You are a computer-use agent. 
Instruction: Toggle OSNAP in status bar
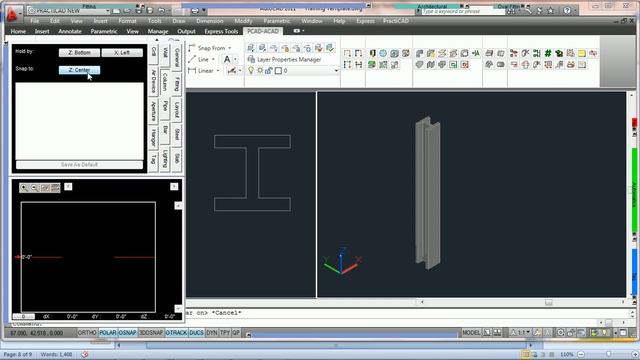127,333
